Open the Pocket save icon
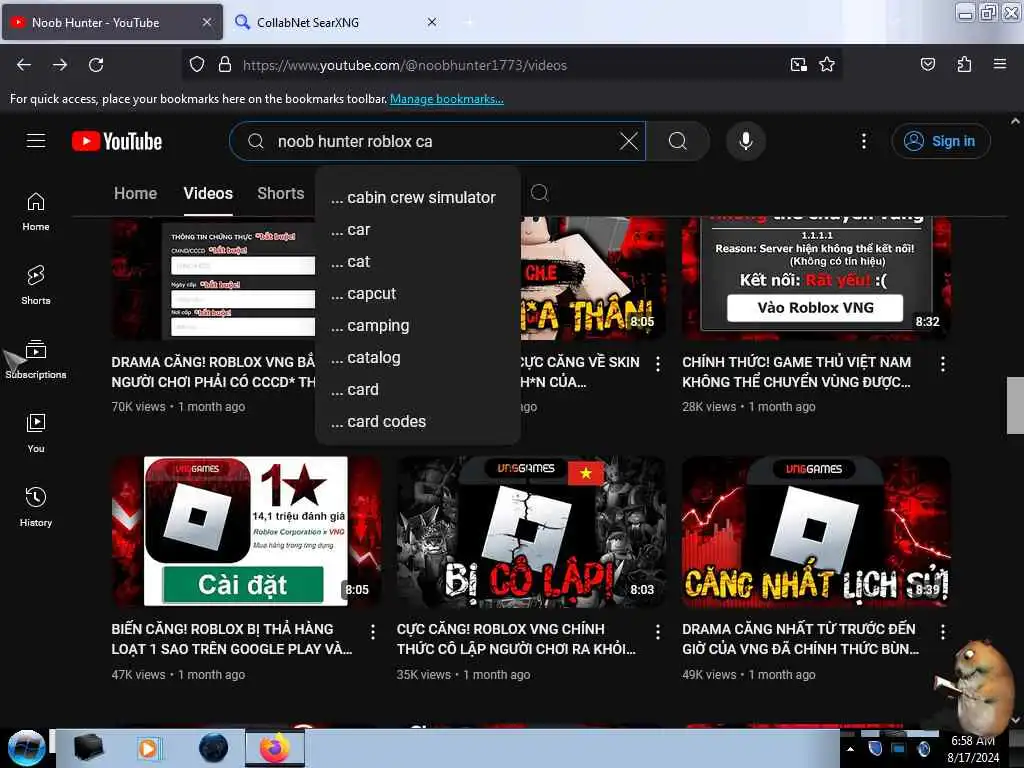The image size is (1024, 768). [x=927, y=65]
